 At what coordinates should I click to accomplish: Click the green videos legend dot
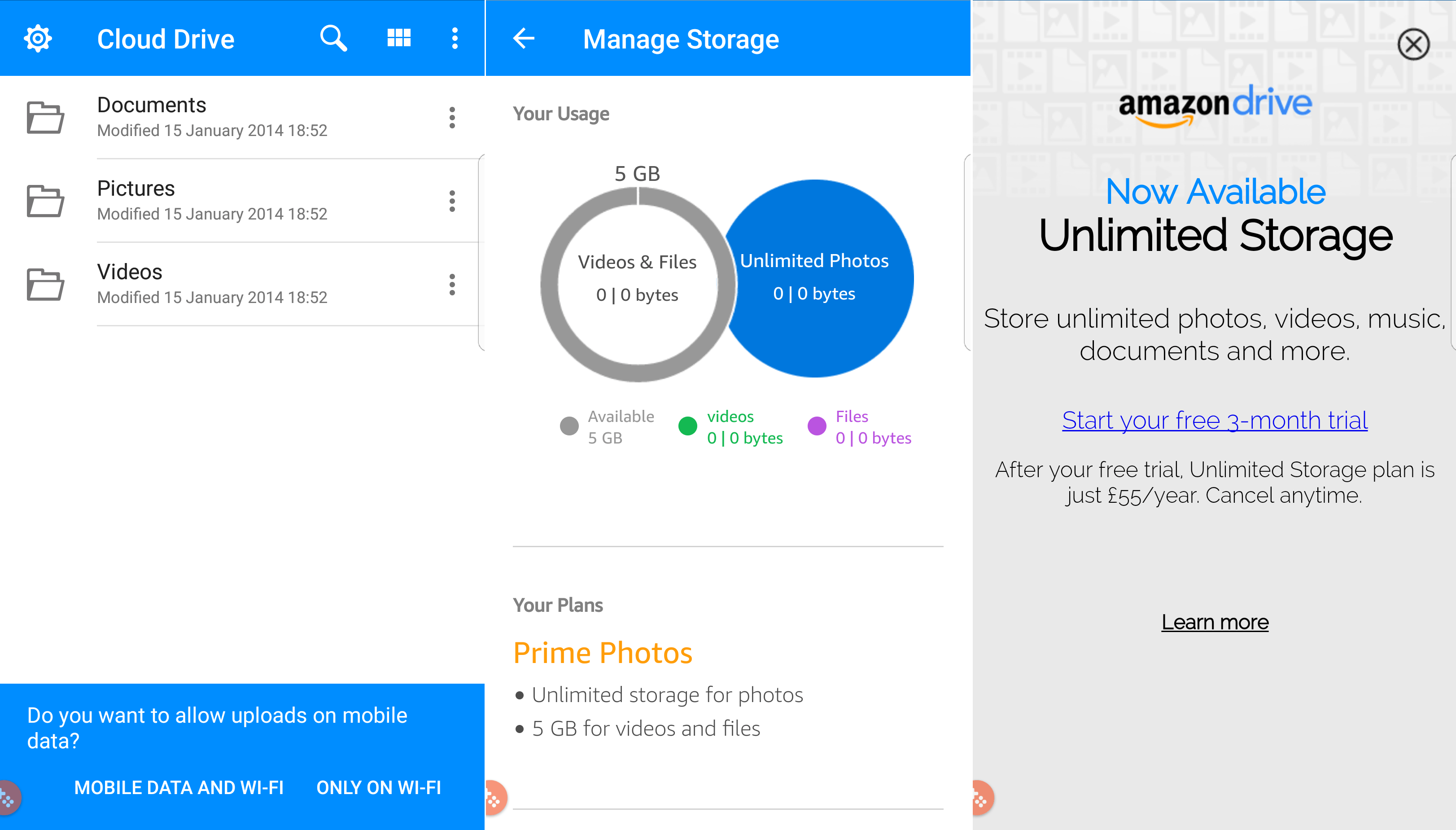click(687, 426)
